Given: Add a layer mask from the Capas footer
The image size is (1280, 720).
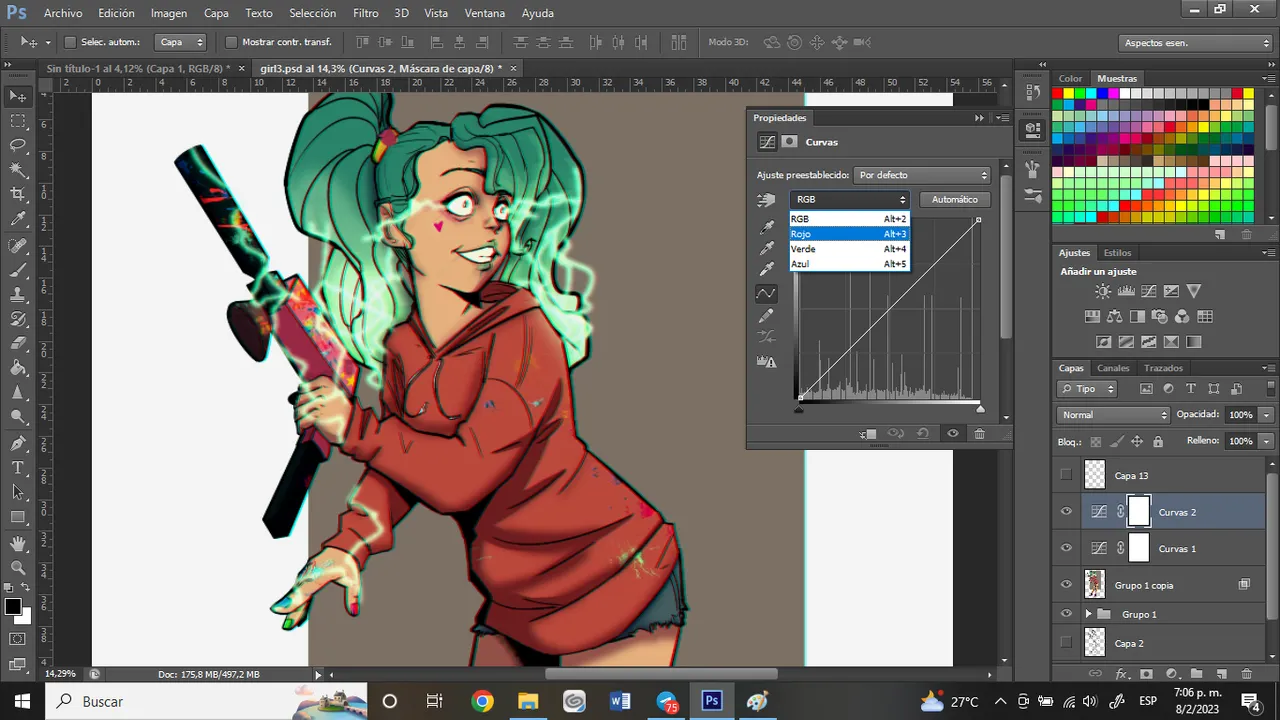Looking at the screenshot, I should [x=1146, y=674].
